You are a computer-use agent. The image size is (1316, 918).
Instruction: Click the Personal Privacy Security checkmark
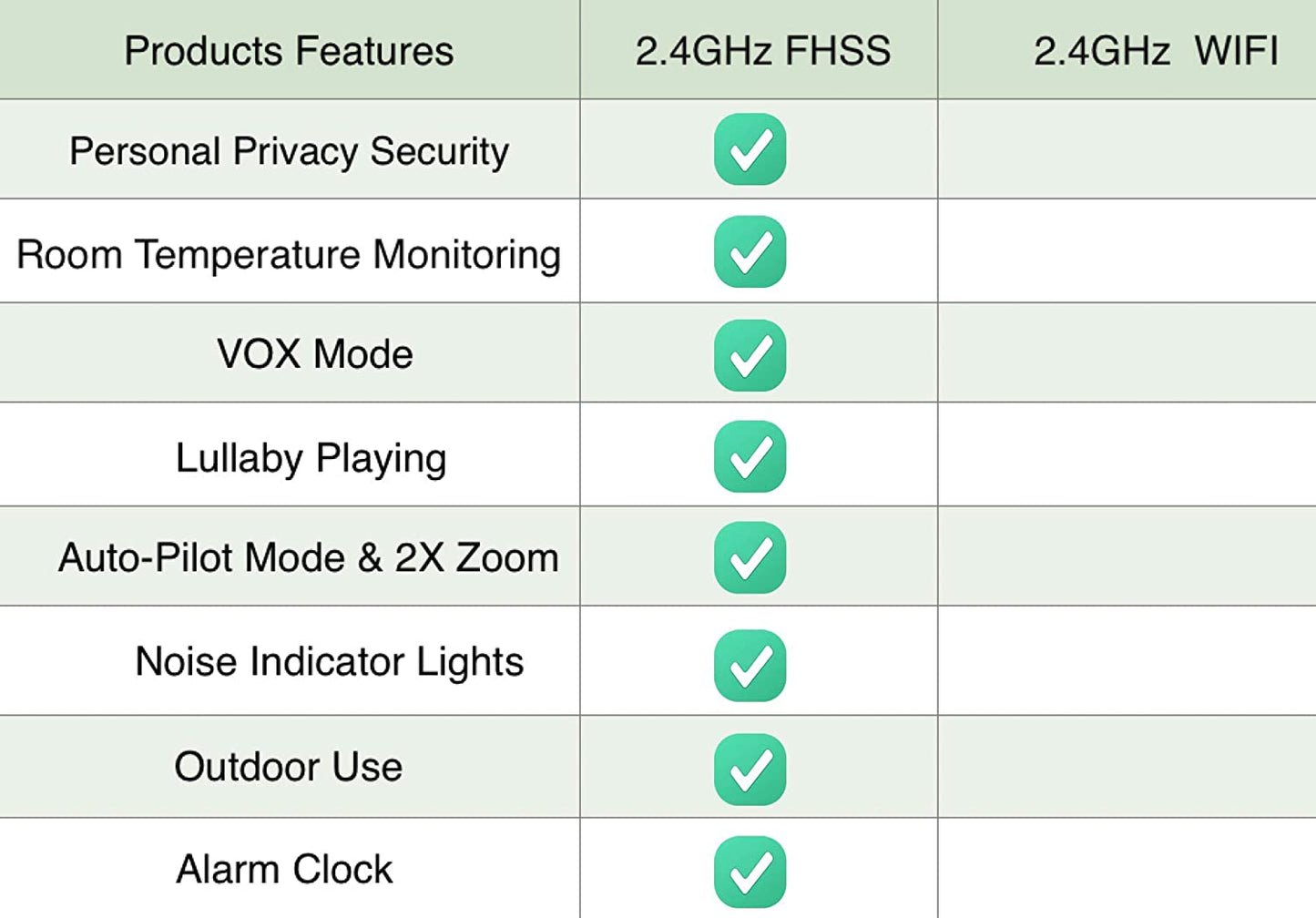[x=750, y=149]
